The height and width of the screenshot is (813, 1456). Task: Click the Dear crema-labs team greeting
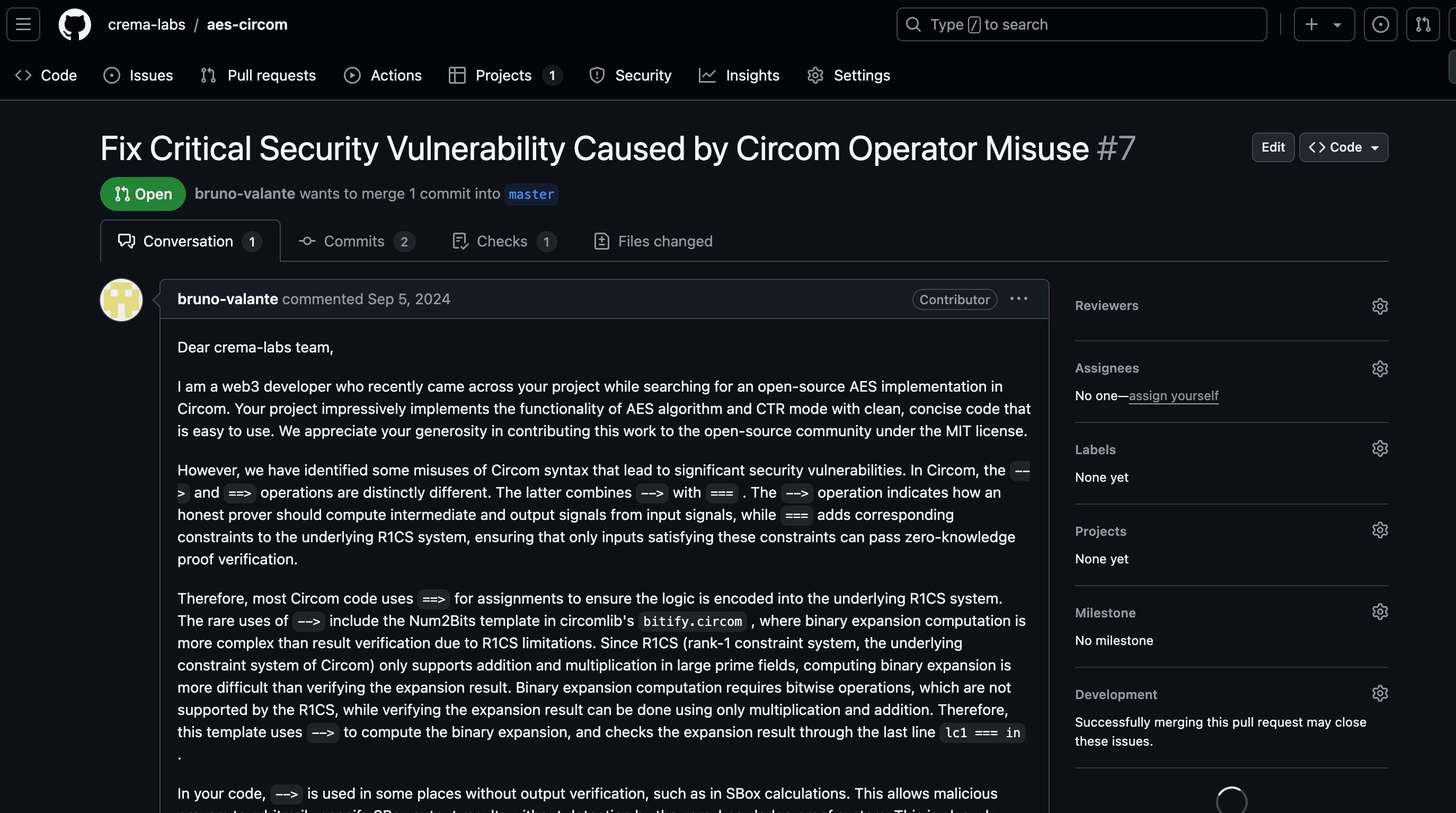click(255, 347)
